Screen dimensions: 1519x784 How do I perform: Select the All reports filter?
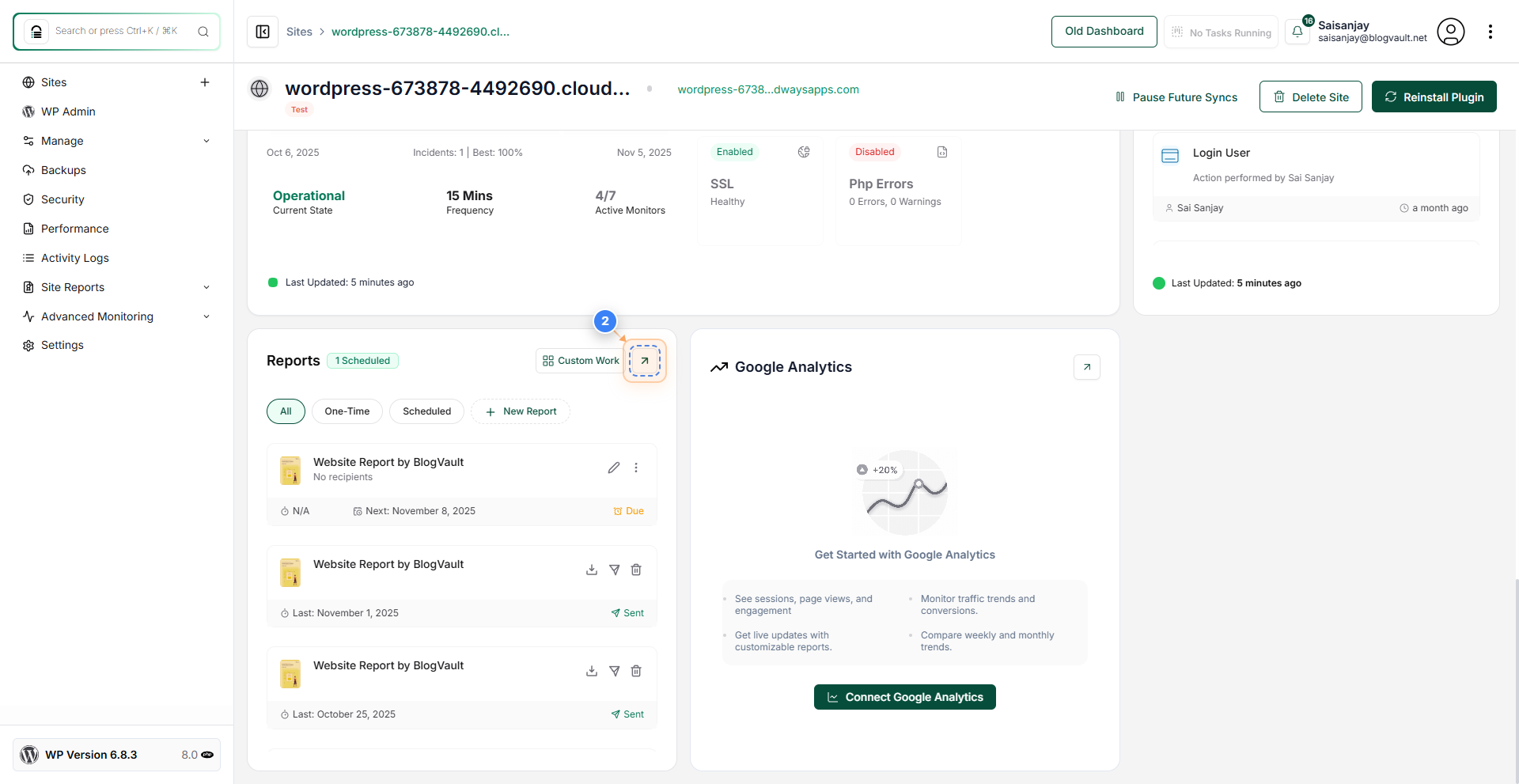[x=286, y=411]
